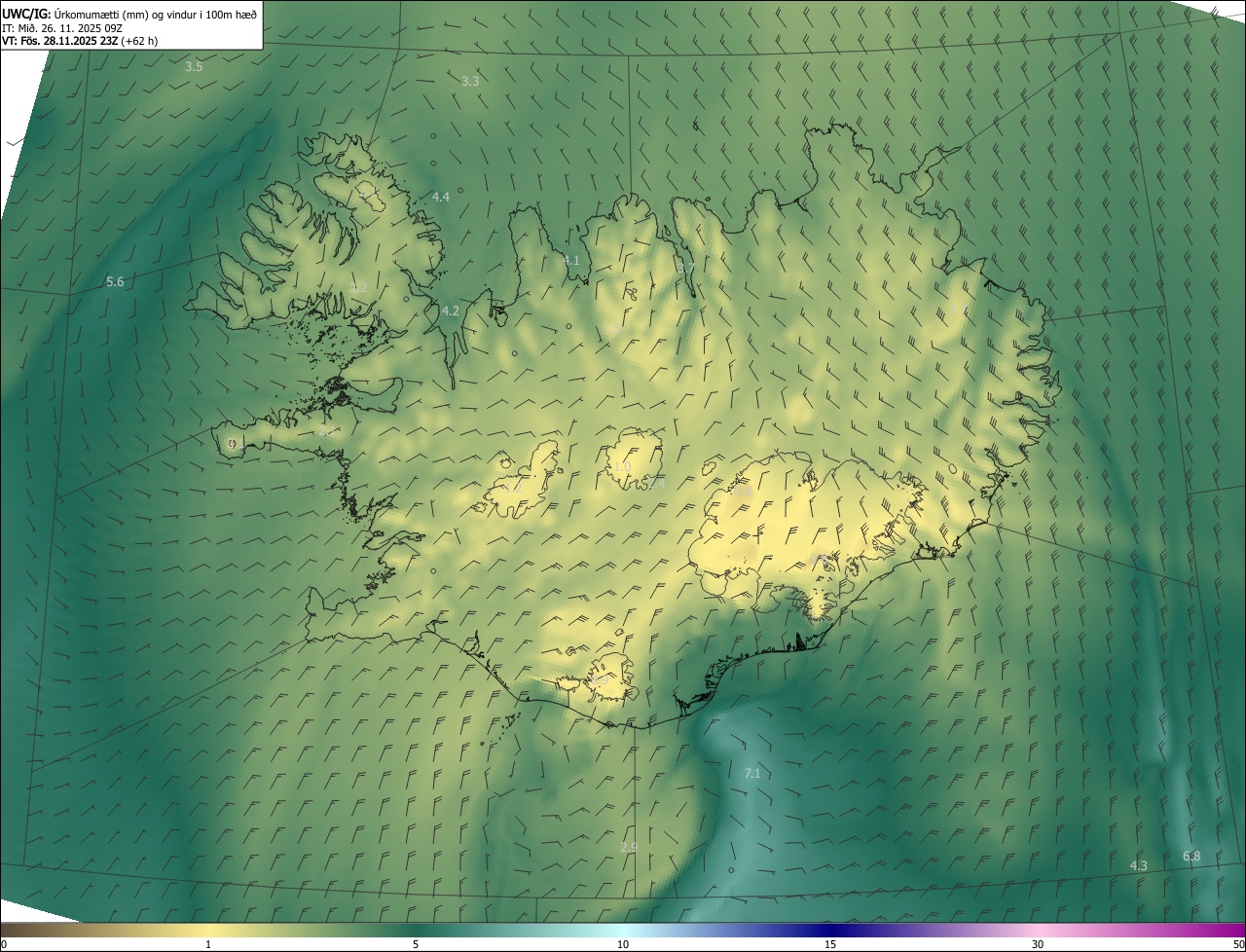Click the 3.7 value label on the map
Image resolution: width=1246 pixels, height=952 pixels.
coord(686,268)
